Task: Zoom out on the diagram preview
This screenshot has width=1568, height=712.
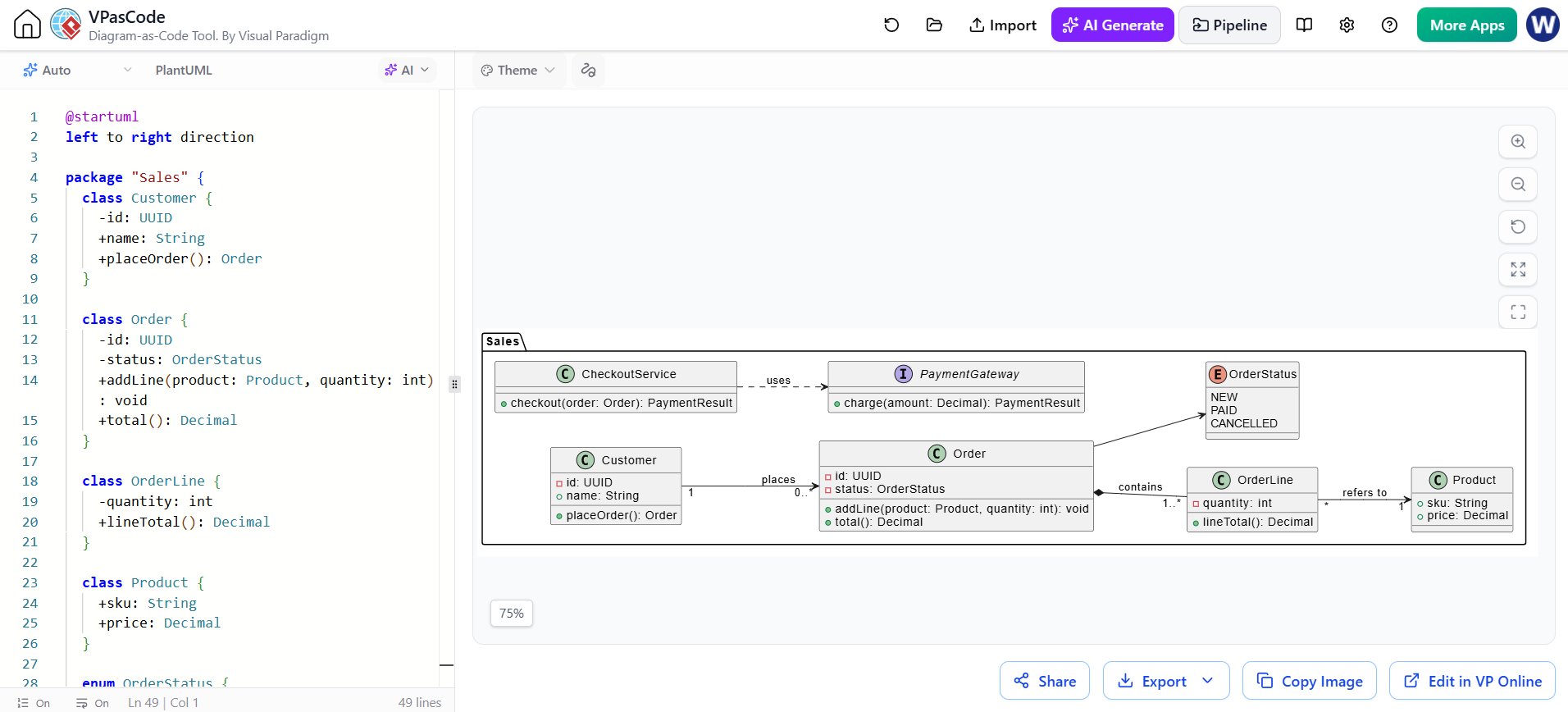Action: (x=1518, y=184)
